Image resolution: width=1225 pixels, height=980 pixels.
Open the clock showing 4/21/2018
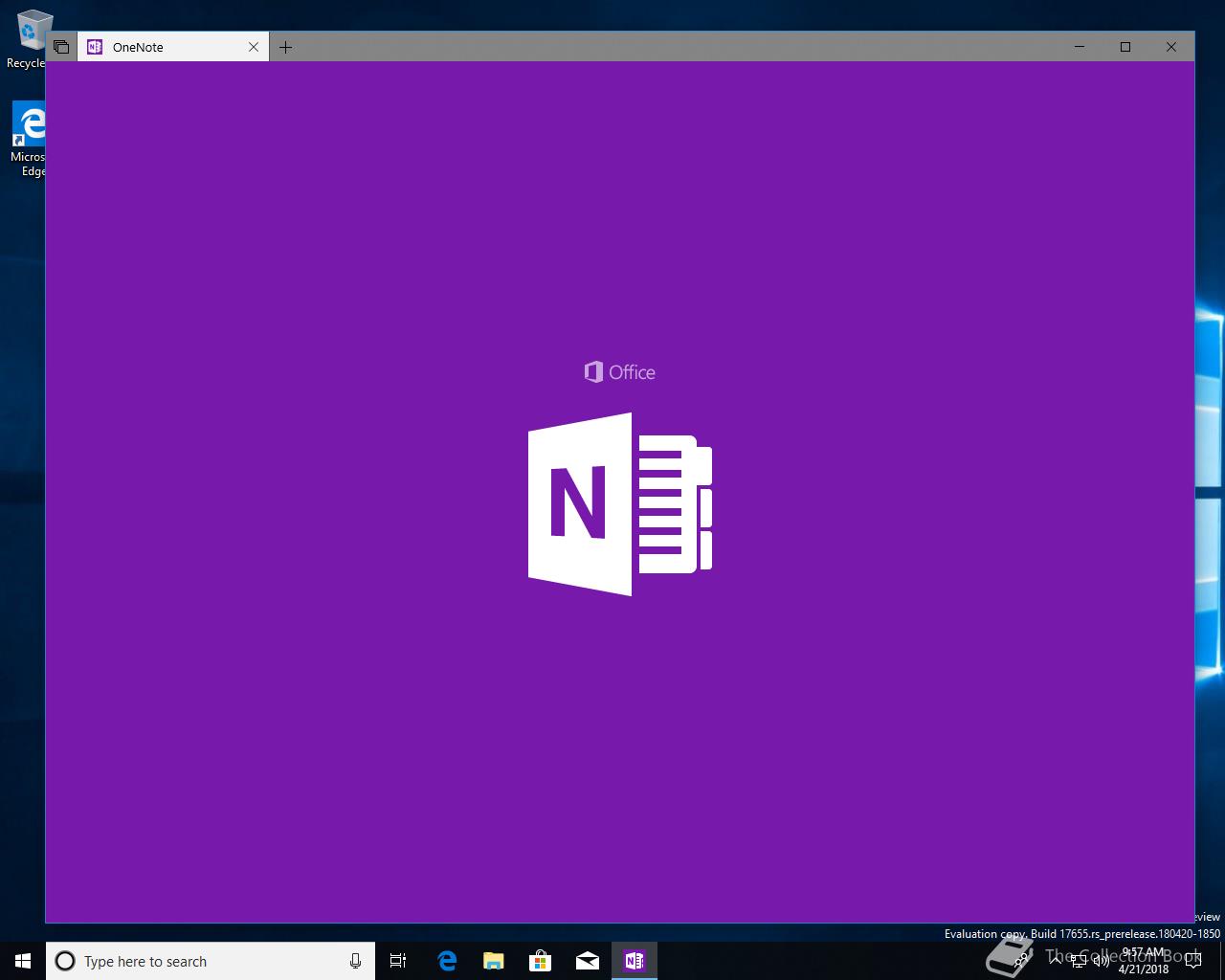point(1144,961)
